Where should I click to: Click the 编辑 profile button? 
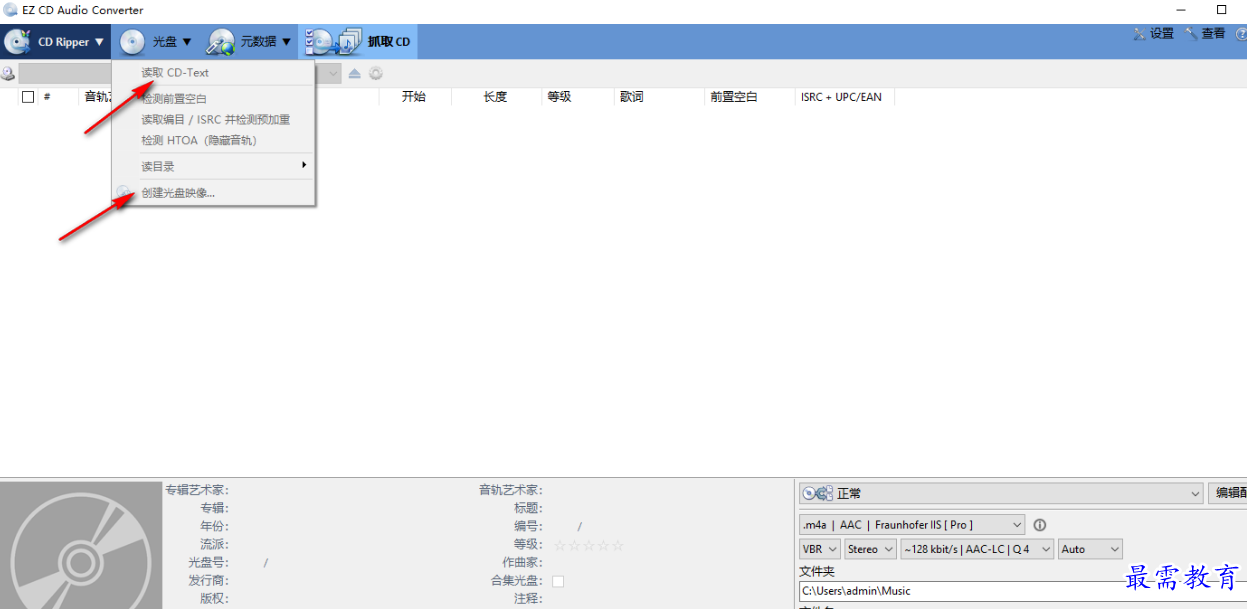point(1229,493)
